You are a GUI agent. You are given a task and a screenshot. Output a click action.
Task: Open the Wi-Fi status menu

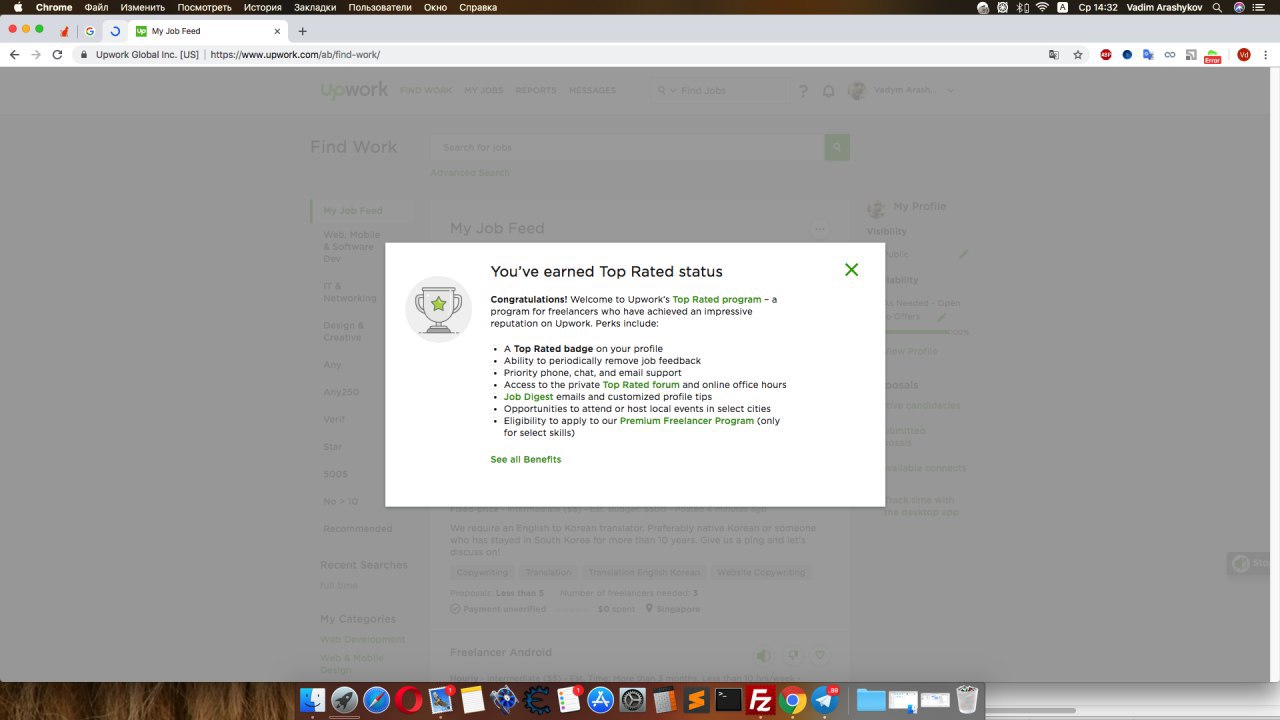[1042, 7]
